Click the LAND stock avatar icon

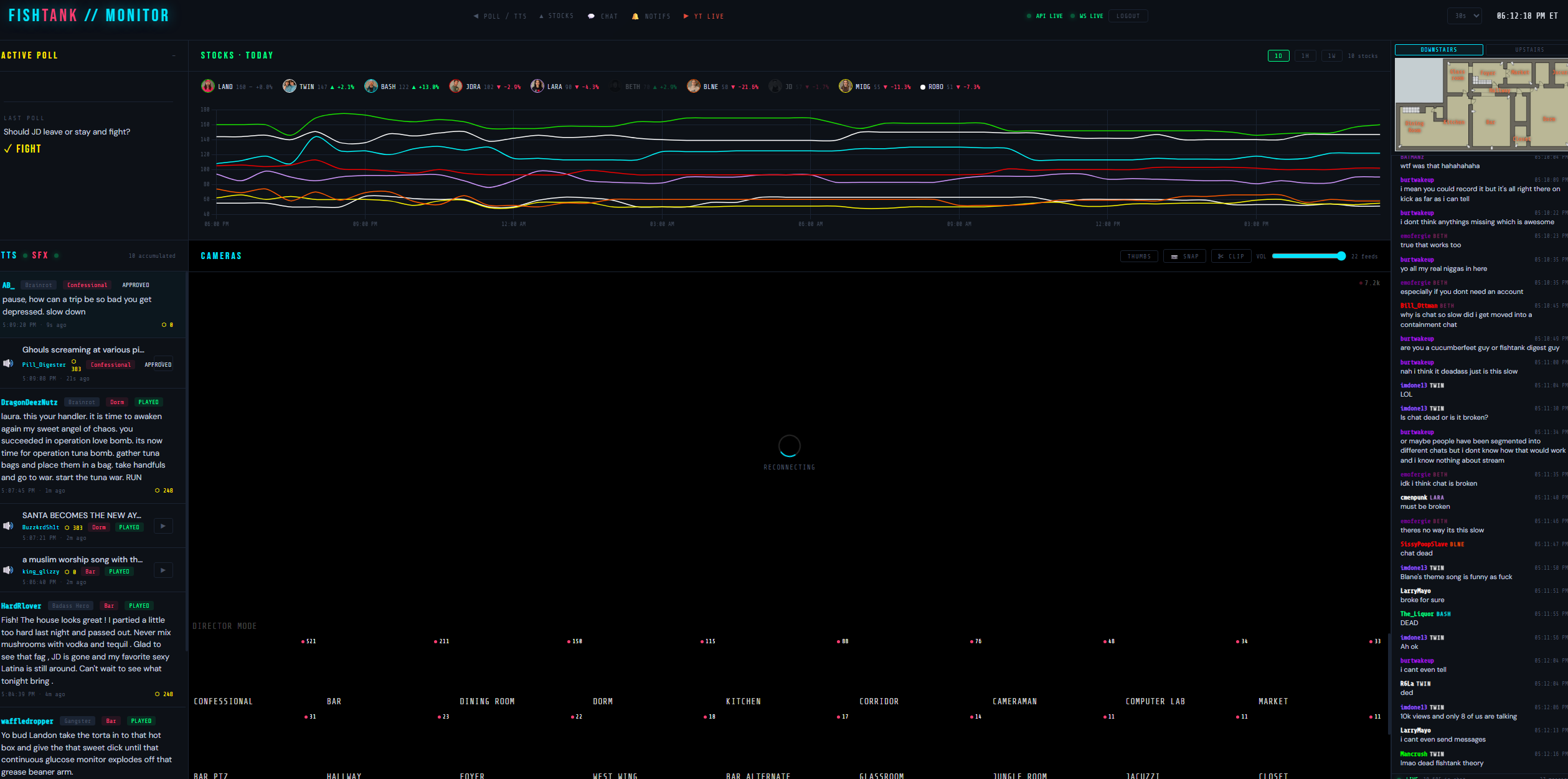(207, 87)
